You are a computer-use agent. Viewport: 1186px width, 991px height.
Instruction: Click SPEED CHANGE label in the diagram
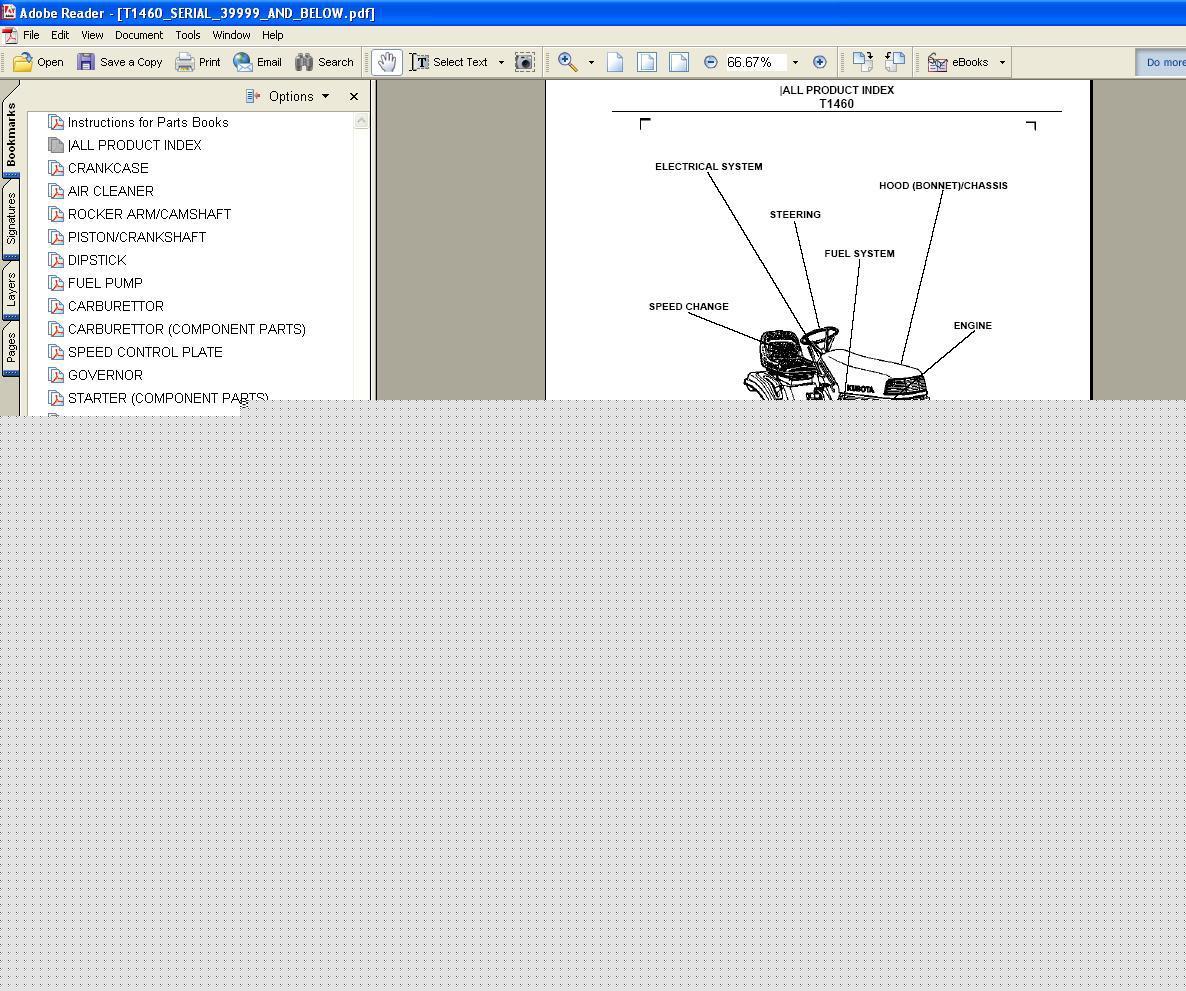point(688,306)
